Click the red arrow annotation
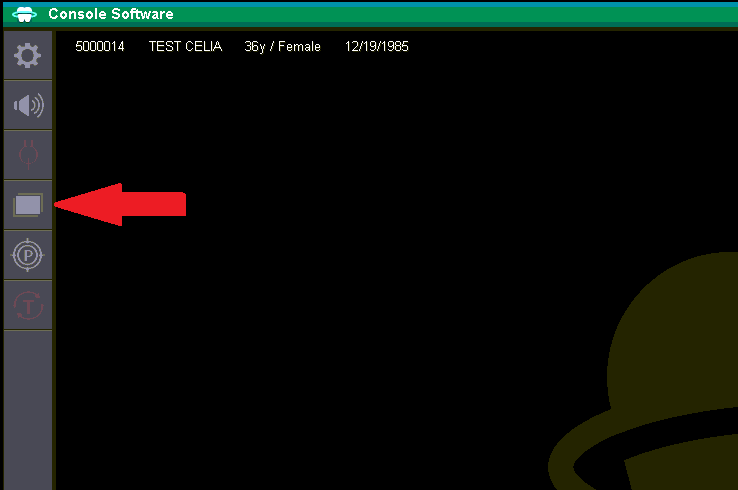This screenshot has width=738, height=490. point(120,205)
